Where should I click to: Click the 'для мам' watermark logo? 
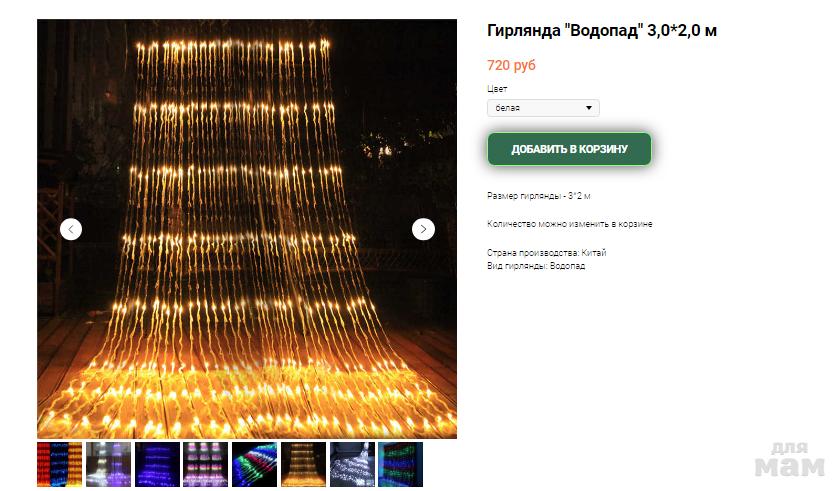coord(790,460)
